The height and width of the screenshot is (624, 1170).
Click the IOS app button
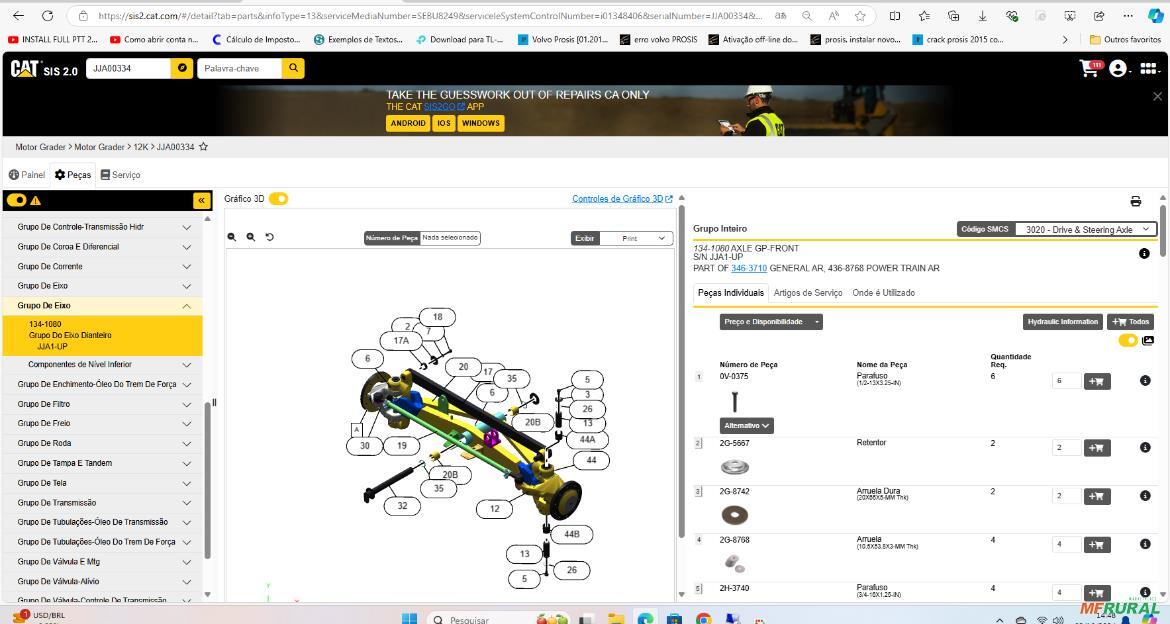click(444, 123)
